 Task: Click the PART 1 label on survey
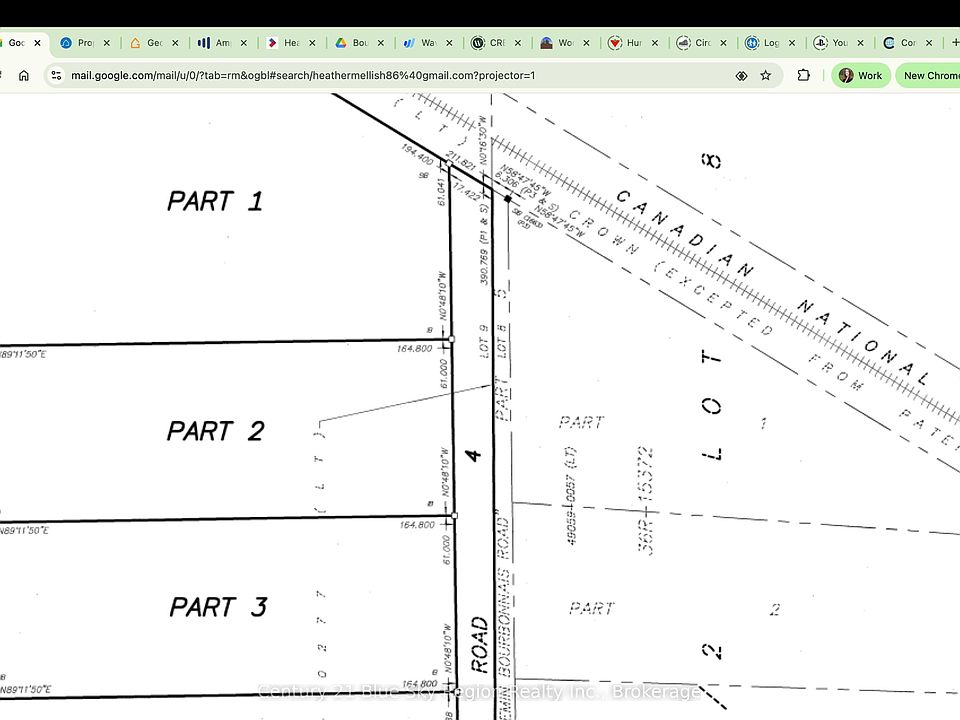[x=216, y=201]
